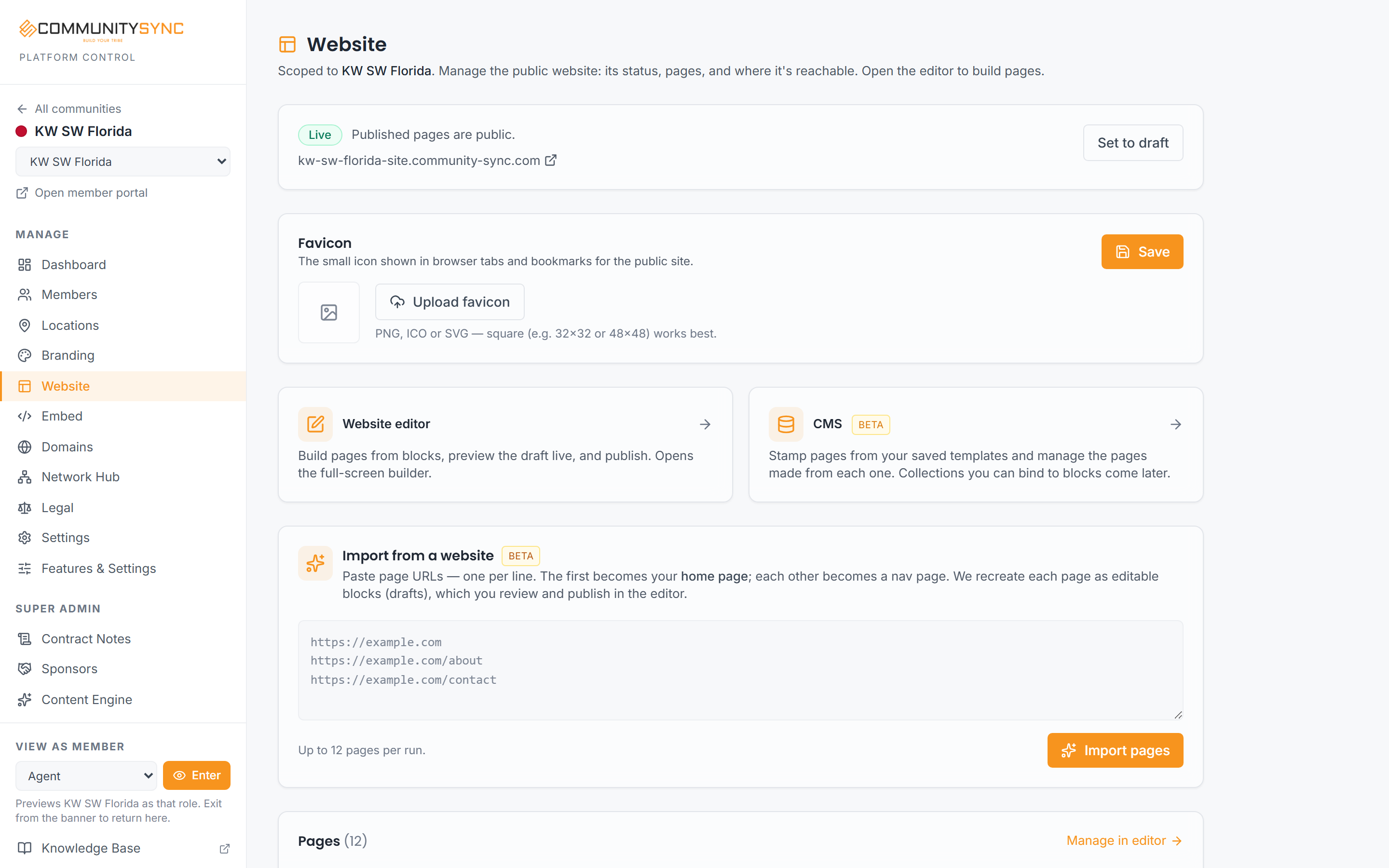Click the Embed code icon
The height and width of the screenshot is (868, 1389).
[25, 416]
